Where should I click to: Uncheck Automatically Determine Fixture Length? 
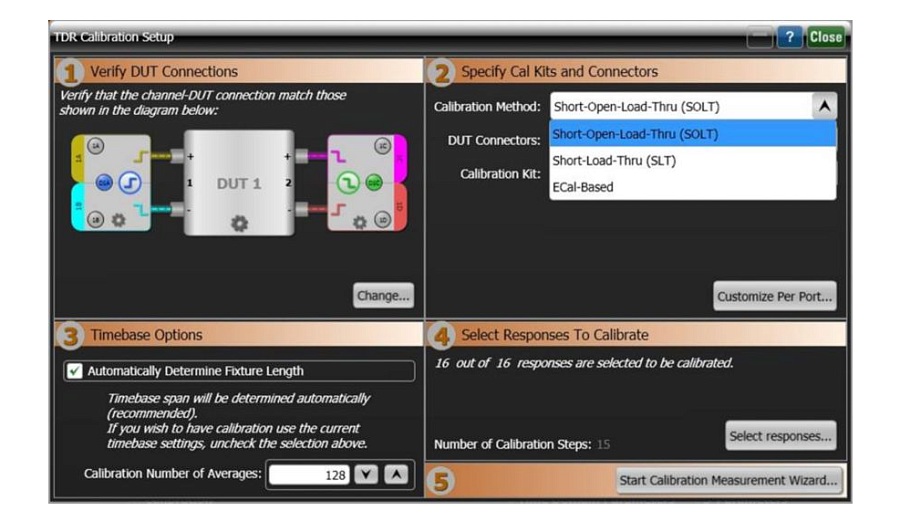[x=74, y=371]
